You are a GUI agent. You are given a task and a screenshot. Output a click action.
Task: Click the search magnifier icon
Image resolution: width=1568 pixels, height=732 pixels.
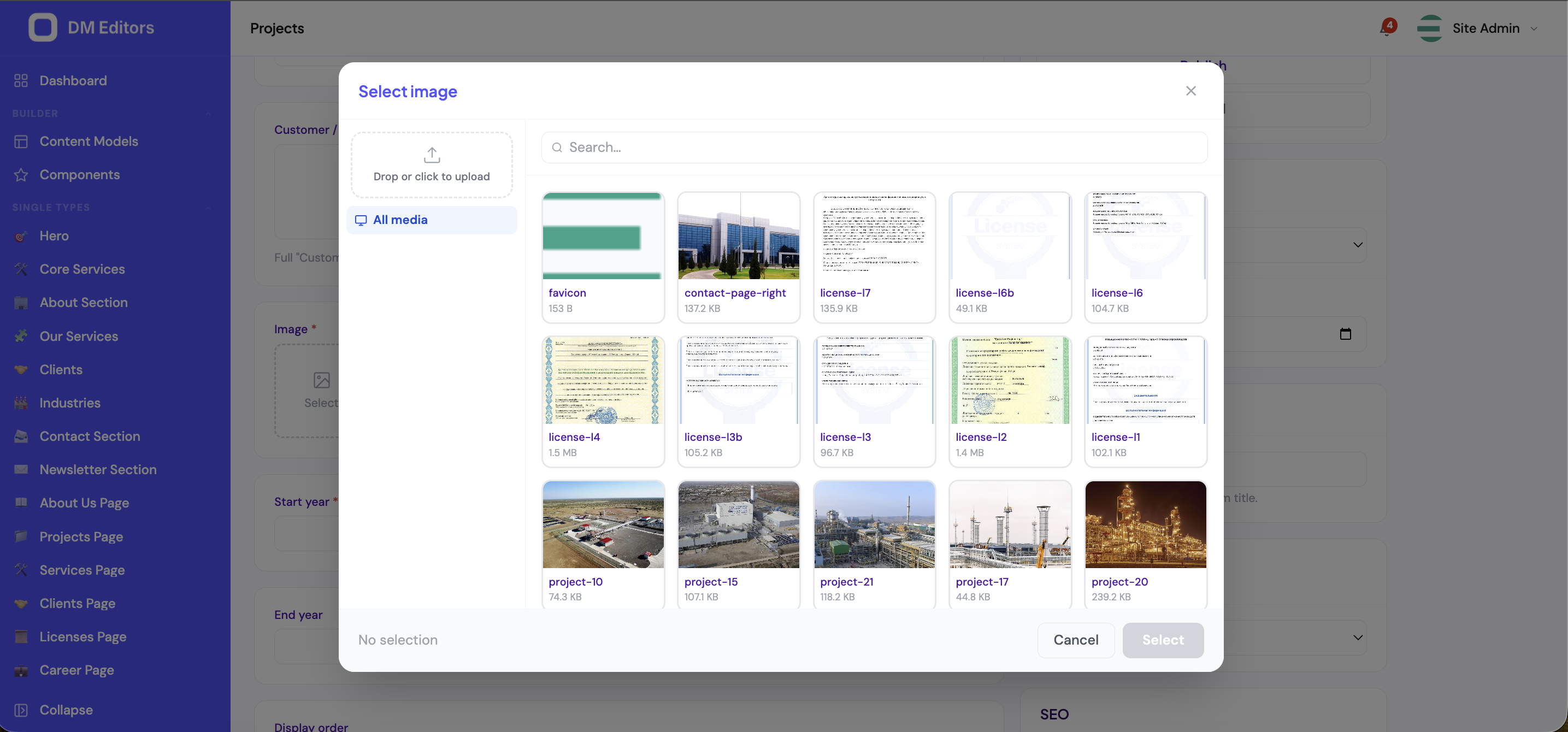tap(556, 147)
